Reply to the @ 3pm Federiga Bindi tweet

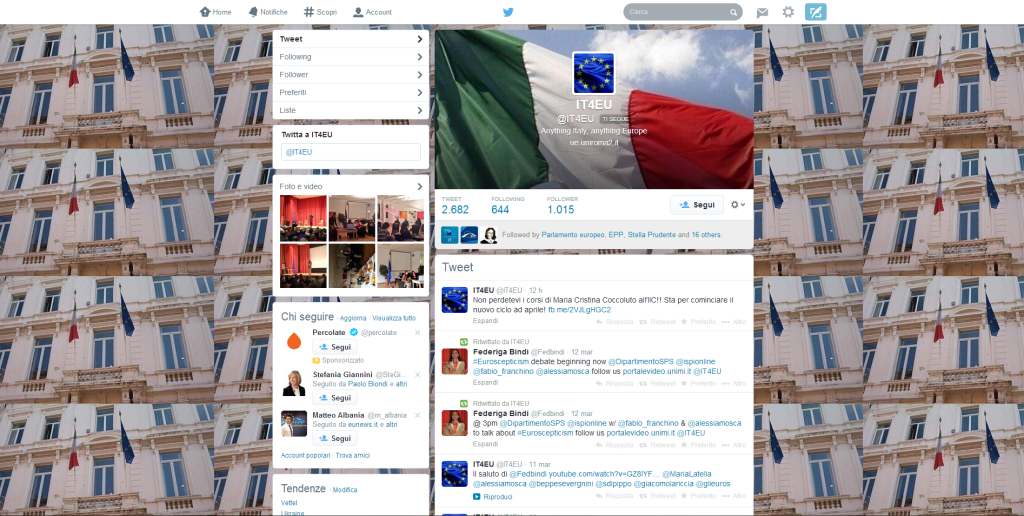(615, 445)
